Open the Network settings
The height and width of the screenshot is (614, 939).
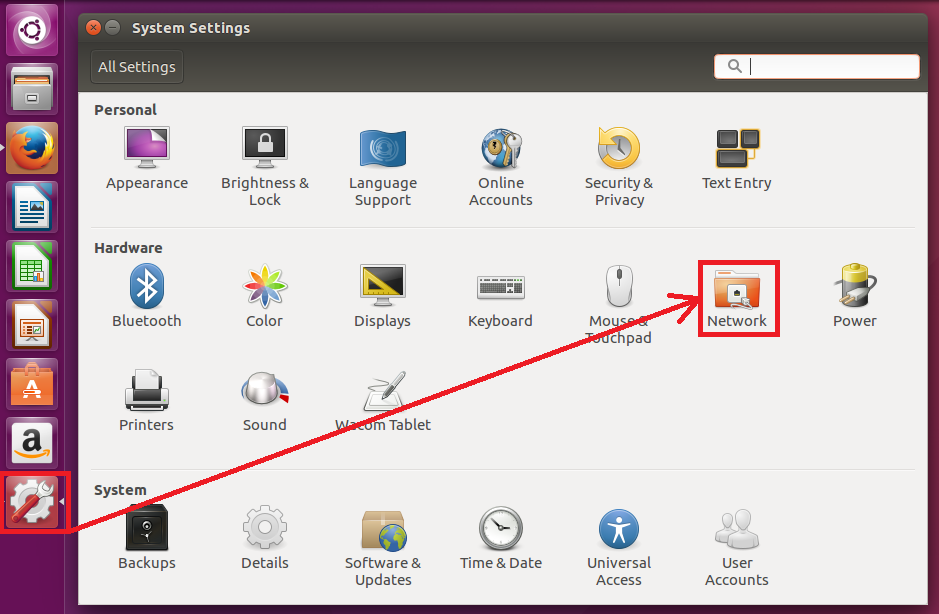coord(737,296)
